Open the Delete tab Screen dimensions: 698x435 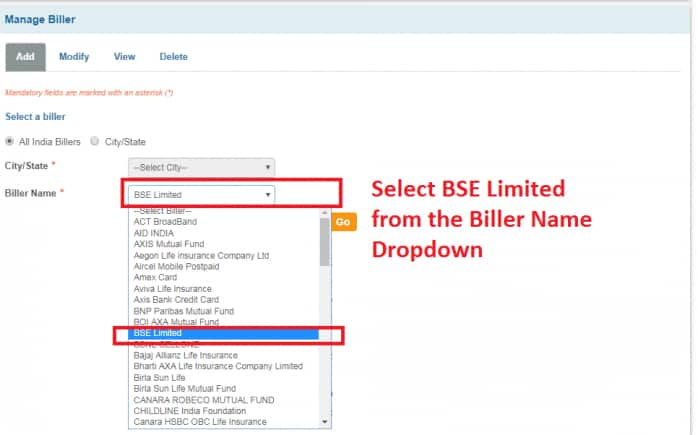[173, 57]
